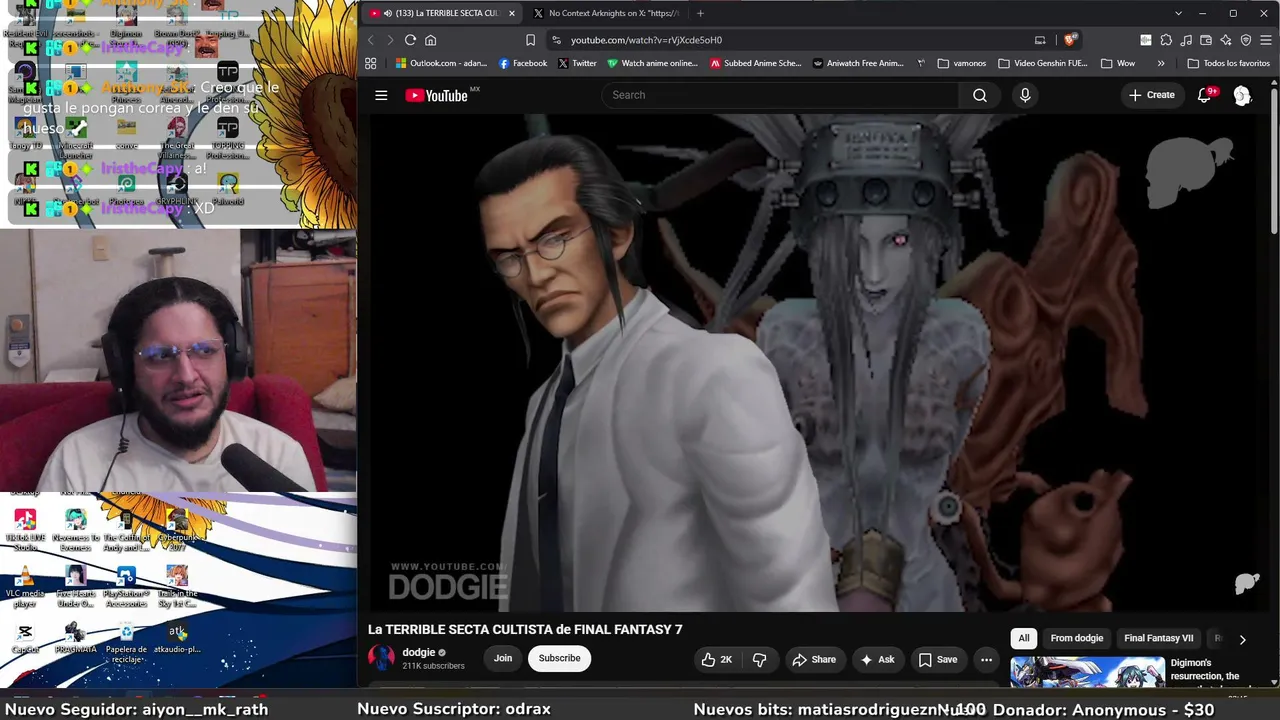Open TikTok LIVE Studio desktop shortcut
The image size is (1280, 720).
[x=25, y=530]
